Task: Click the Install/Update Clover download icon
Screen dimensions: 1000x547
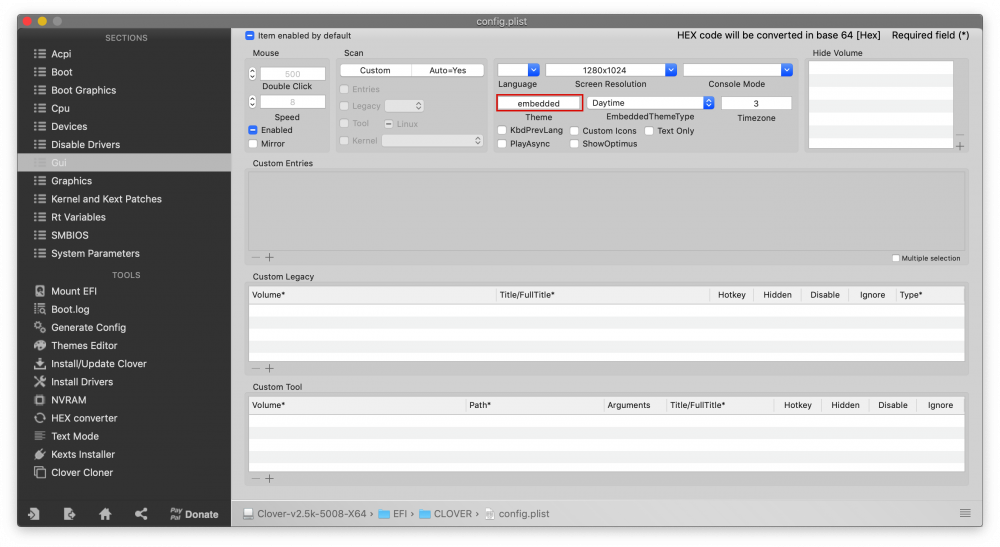Action: pos(40,364)
